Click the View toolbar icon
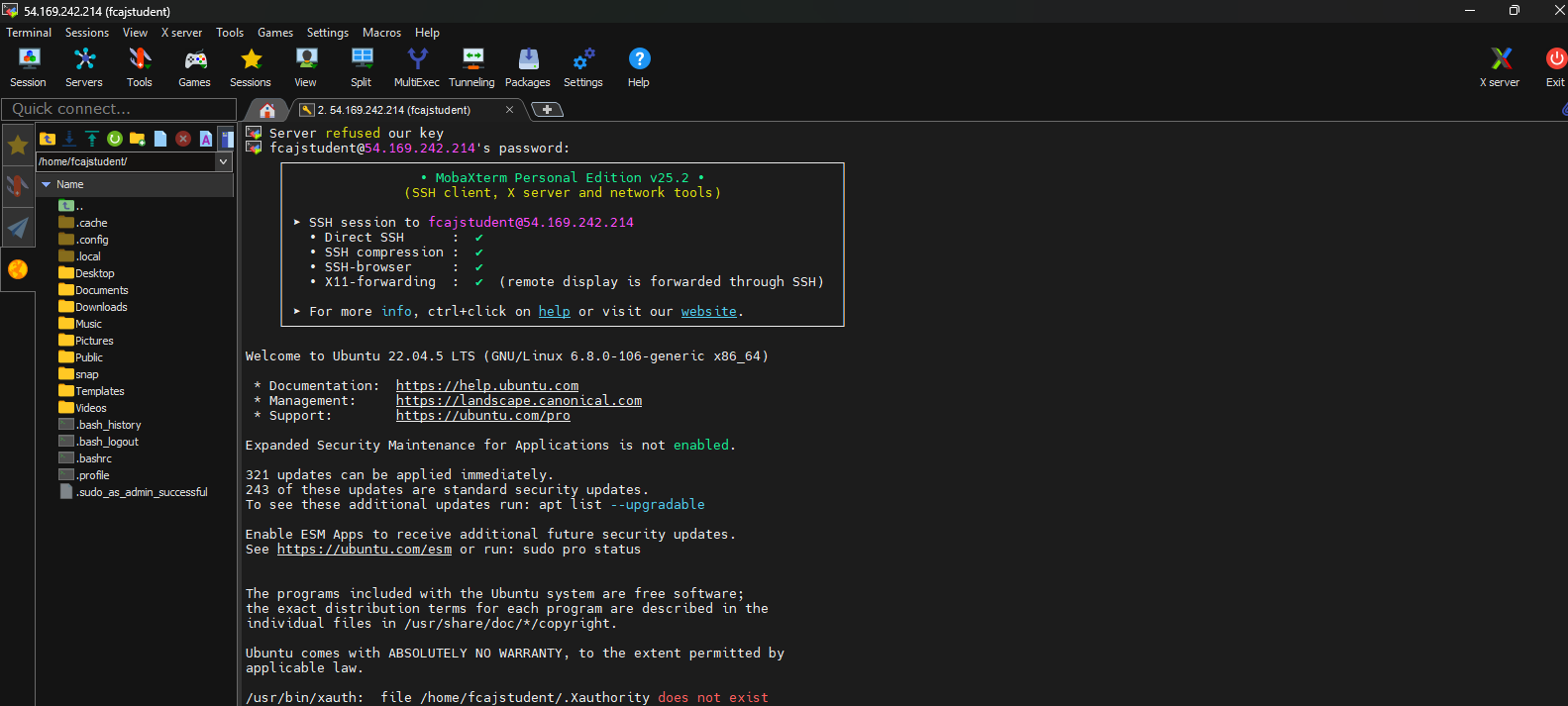Viewport: 1568px width, 706px height. 306,67
